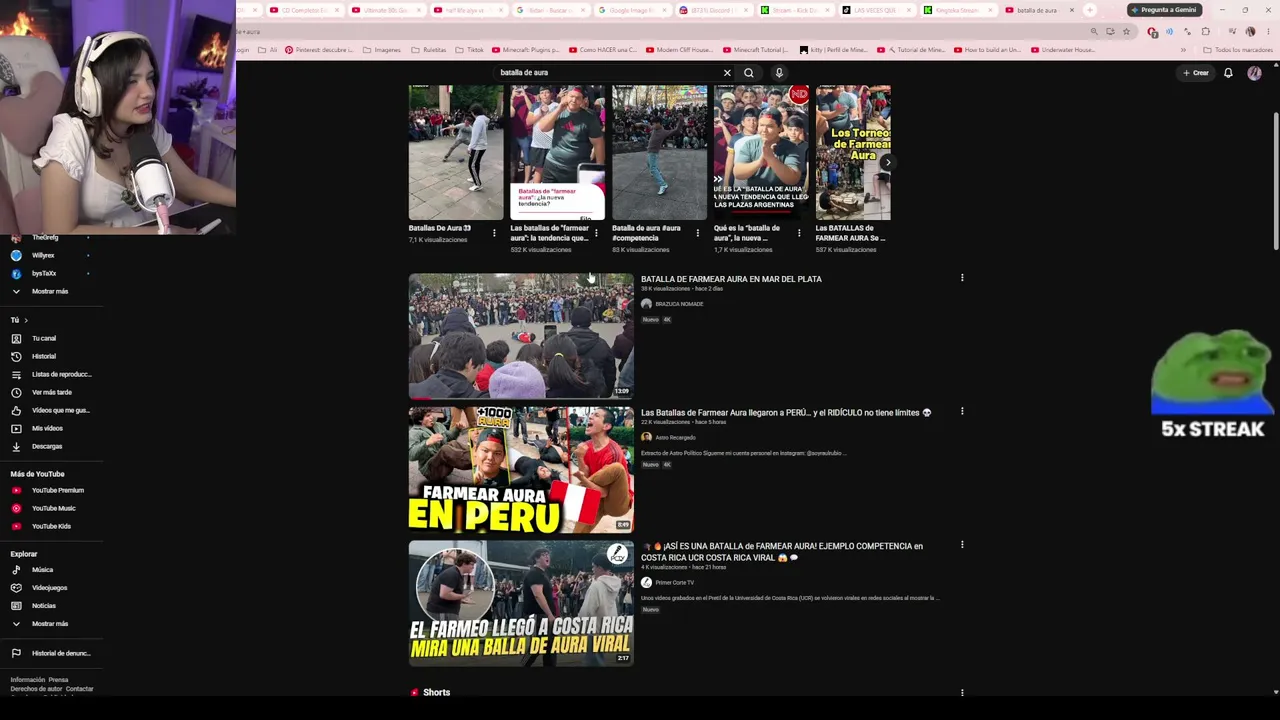Switch to the Discord browser tab
Screen dimensions: 1280x720
713,10
